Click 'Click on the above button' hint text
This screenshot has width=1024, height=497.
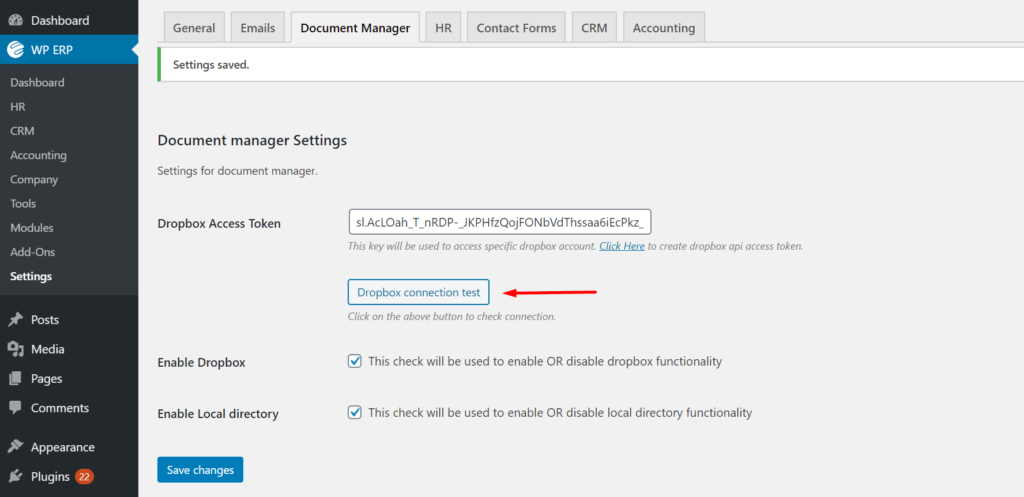coord(451,317)
